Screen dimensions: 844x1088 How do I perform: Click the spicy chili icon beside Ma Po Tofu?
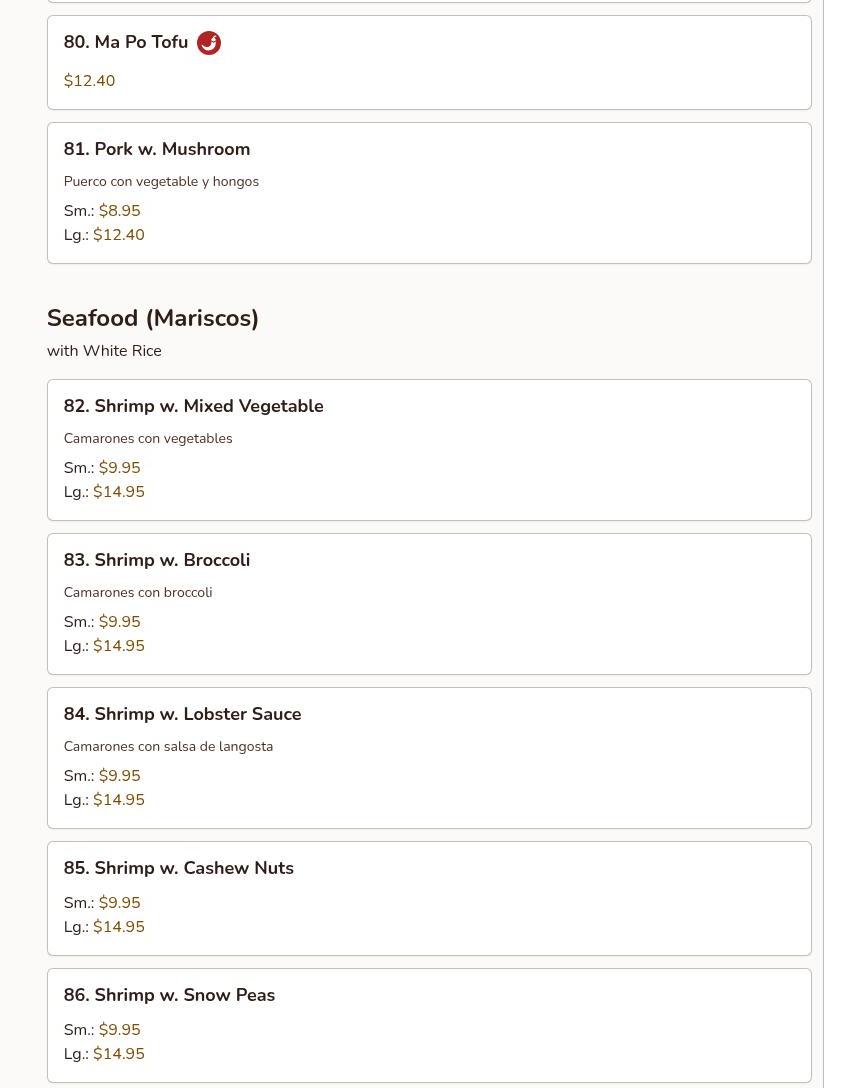(209, 43)
